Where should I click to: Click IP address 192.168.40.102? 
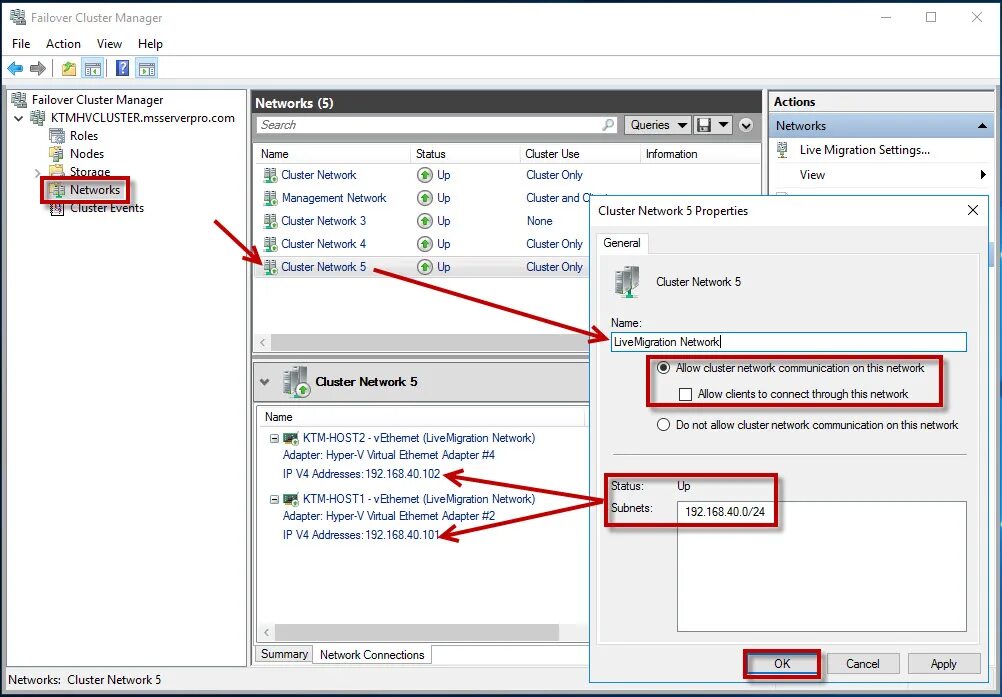pyautogui.click(x=403, y=474)
